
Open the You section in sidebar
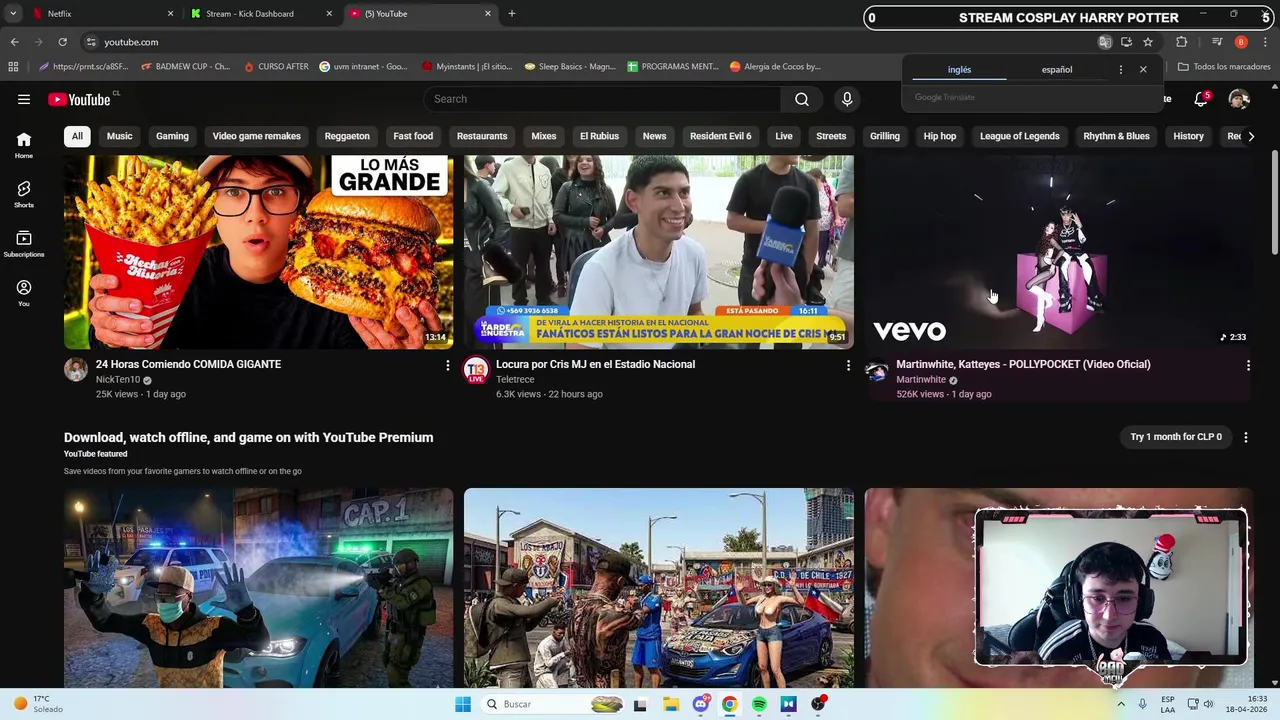[24, 293]
